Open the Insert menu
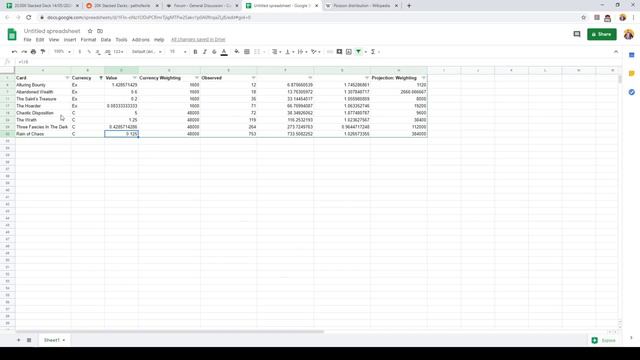 point(70,40)
